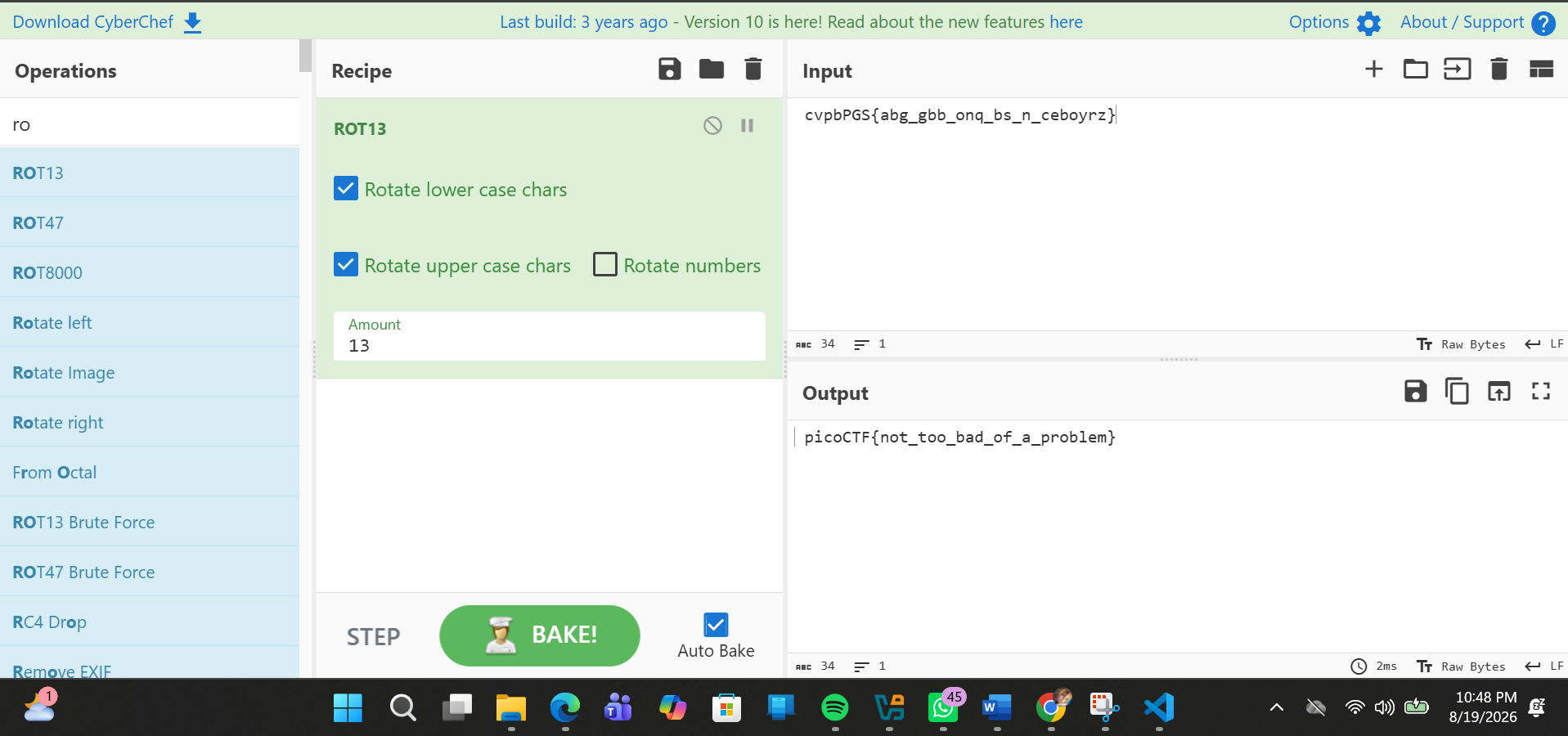Select ROT13 in operations list
The image size is (1568, 736).
tap(150, 173)
